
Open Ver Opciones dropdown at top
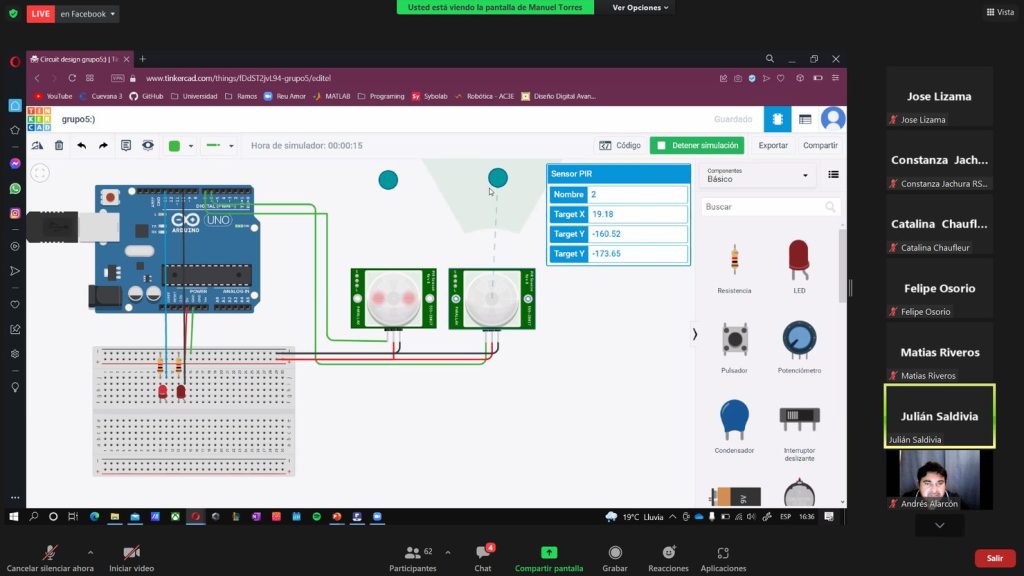641,8
